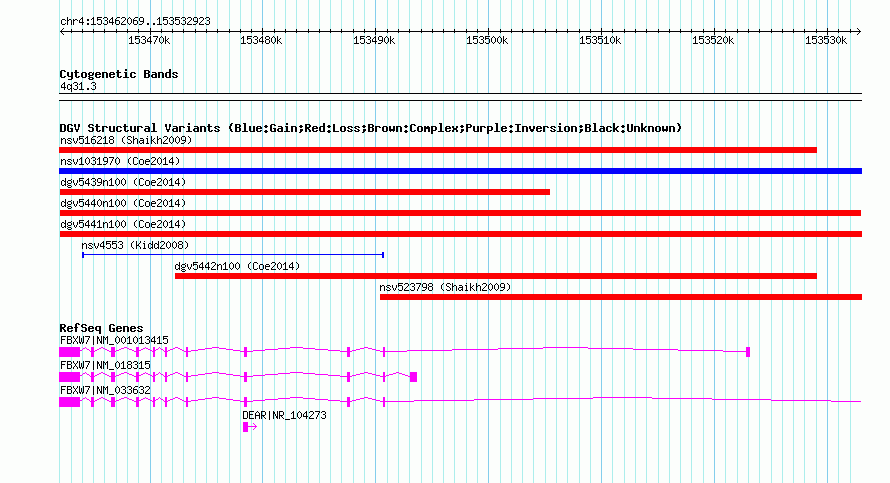Click the 153490k ruler label
The height and width of the screenshot is (483, 890).
coord(374,40)
